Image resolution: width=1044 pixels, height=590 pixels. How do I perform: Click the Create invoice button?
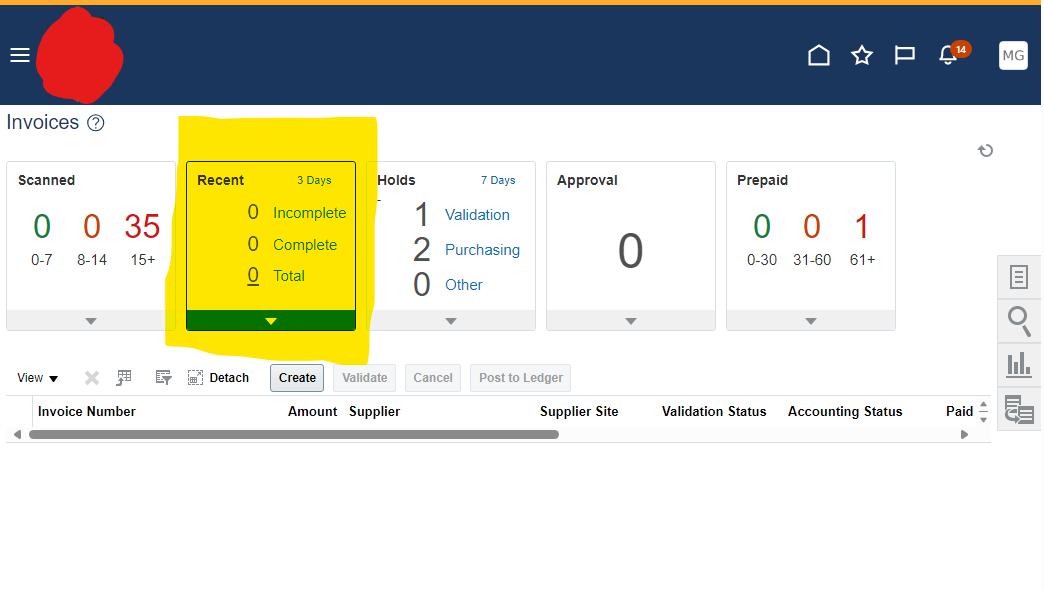pyautogui.click(x=296, y=377)
